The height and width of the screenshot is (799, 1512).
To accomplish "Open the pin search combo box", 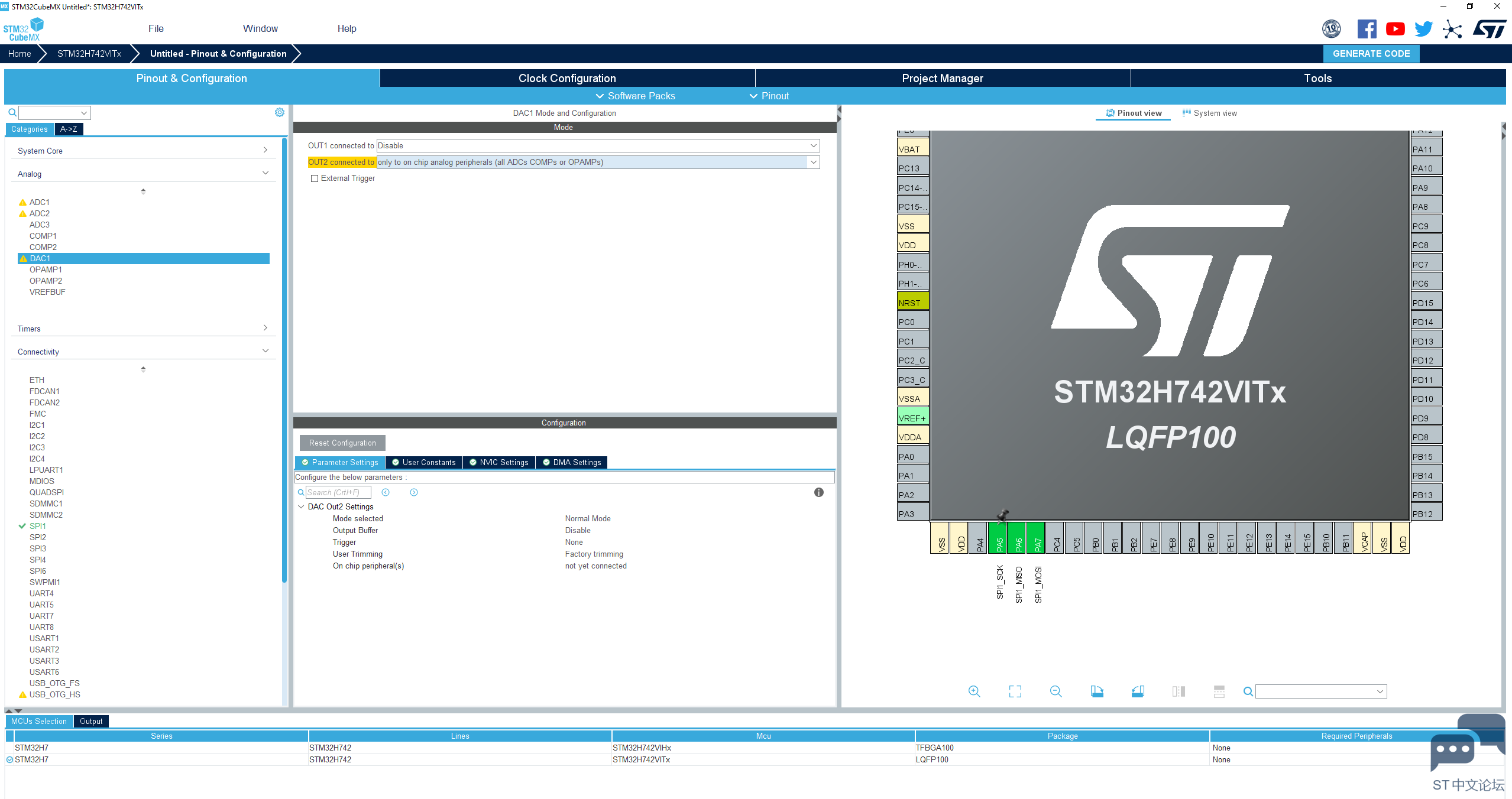I will pos(1321,691).
